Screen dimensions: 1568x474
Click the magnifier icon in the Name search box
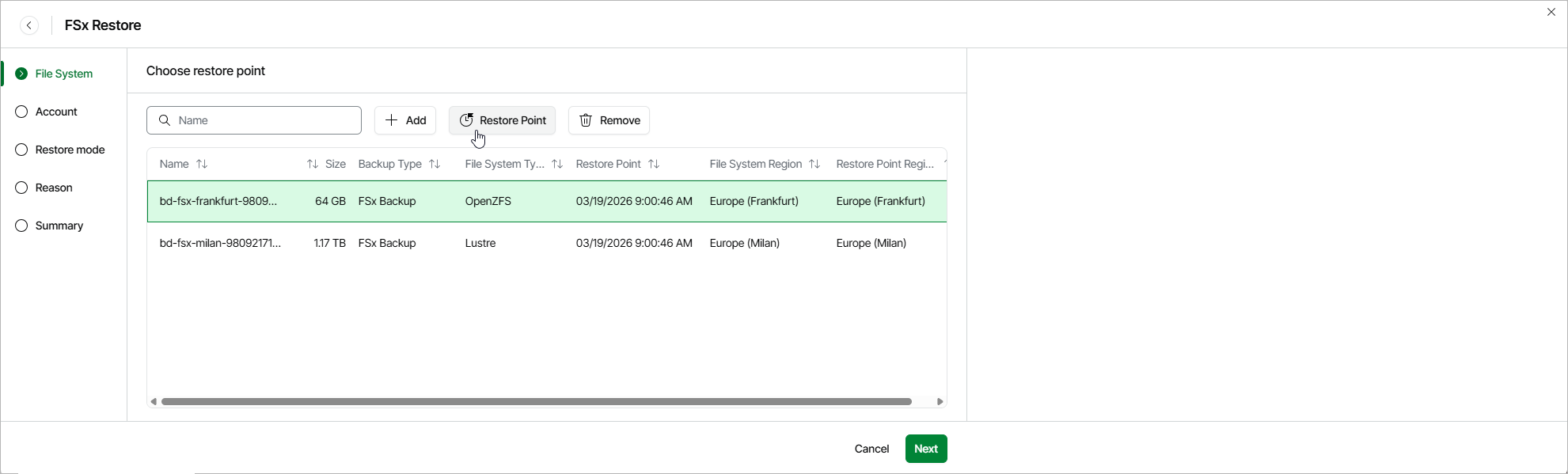click(x=165, y=120)
